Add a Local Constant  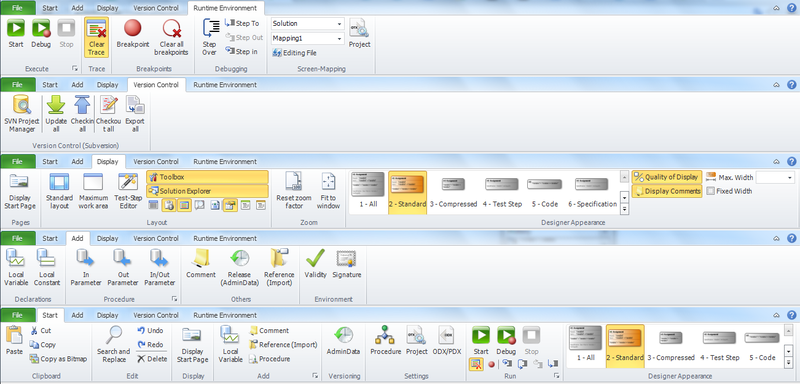pyautogui.click(x=47, y=267)
